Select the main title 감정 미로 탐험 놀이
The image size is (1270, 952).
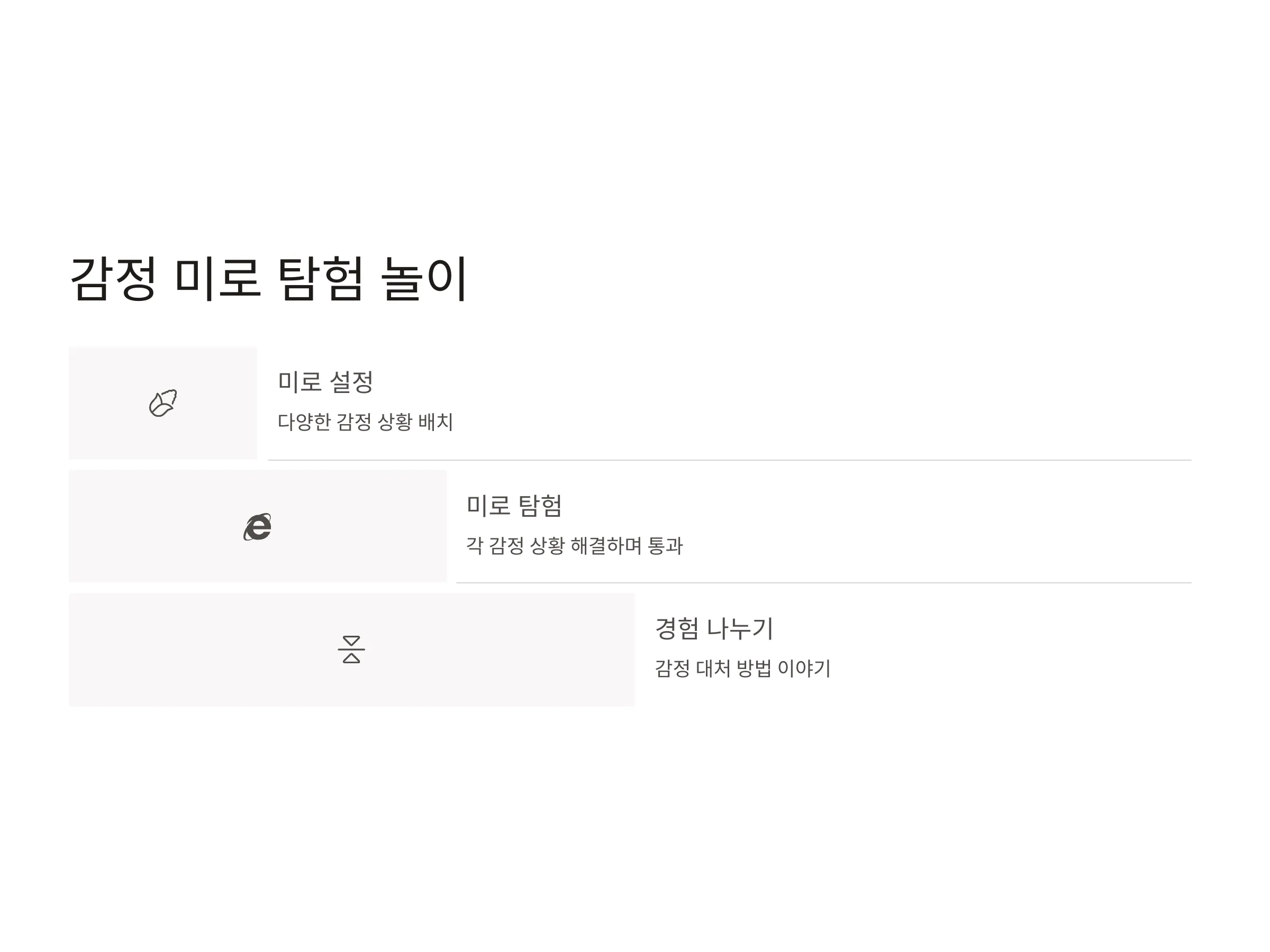tap(269, 279)
